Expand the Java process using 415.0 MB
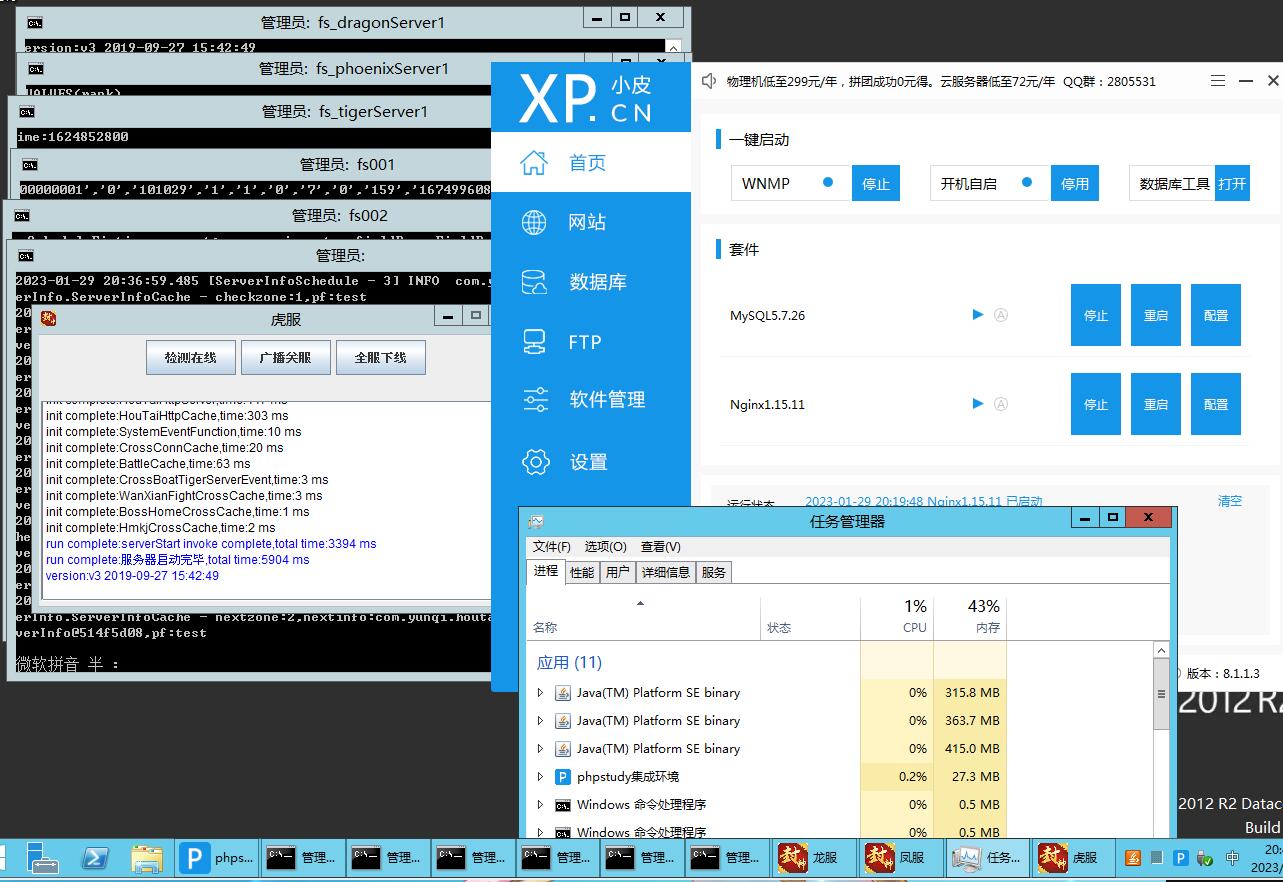The width and height of the screenshot is (1283, 882). coord(541,748)
